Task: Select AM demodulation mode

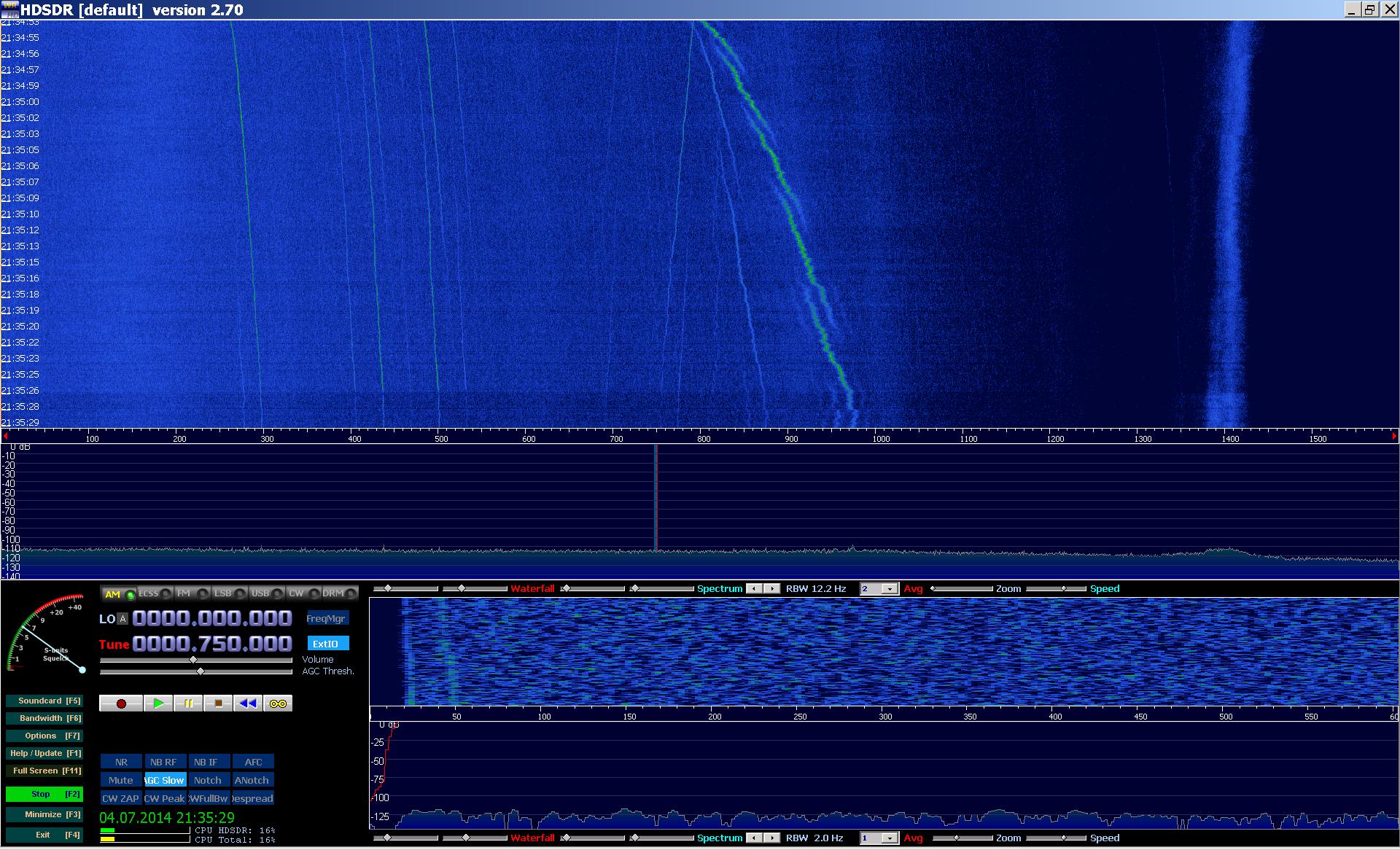Action: click(x=119, y=594)
